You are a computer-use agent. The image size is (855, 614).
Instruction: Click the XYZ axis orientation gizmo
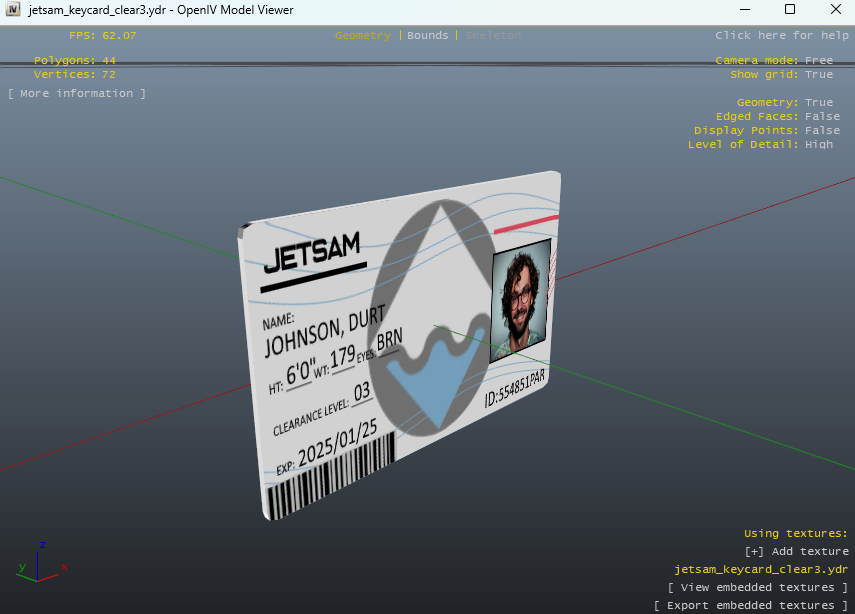[41, 562]
